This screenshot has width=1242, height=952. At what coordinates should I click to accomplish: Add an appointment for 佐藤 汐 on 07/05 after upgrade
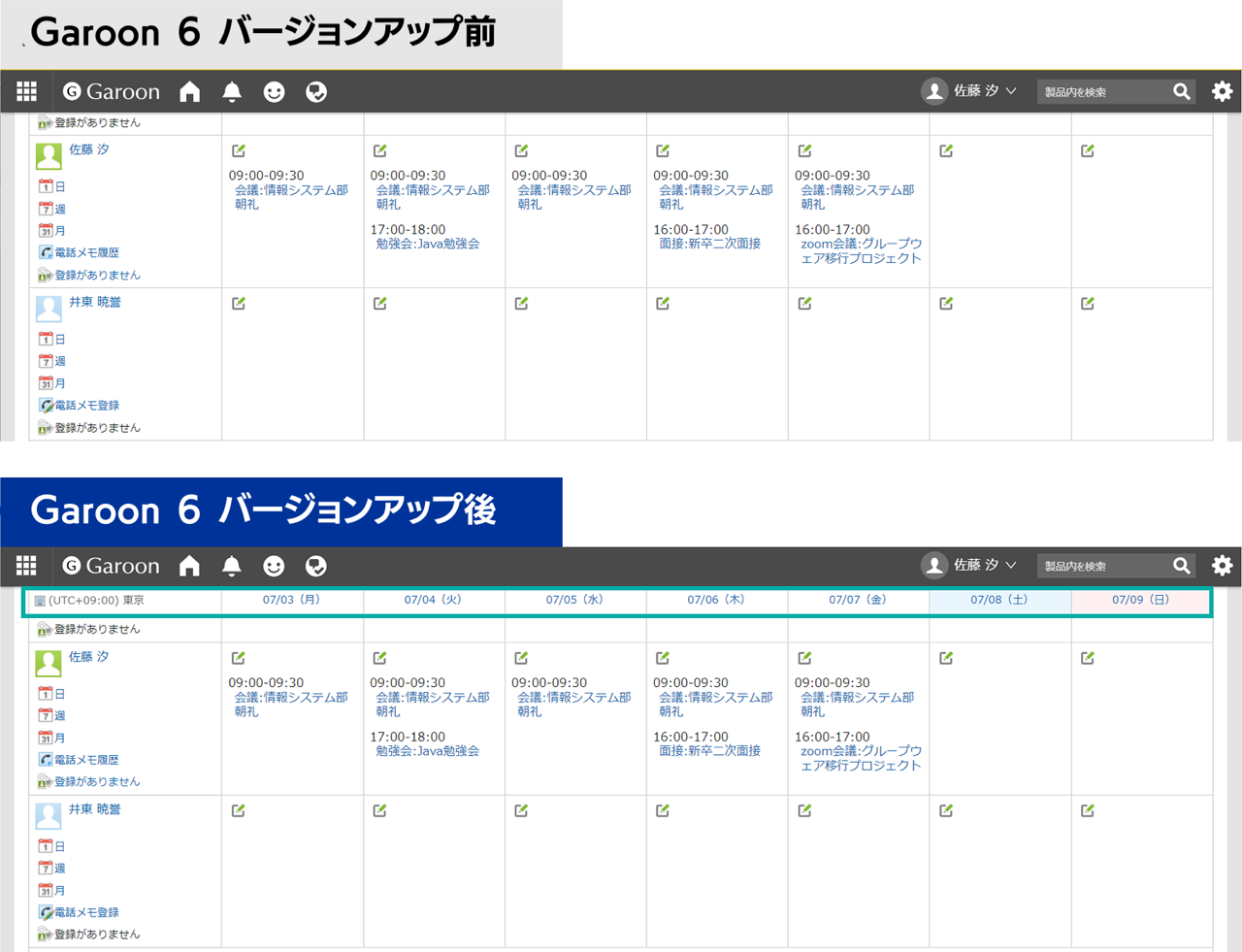pos(521,658)
